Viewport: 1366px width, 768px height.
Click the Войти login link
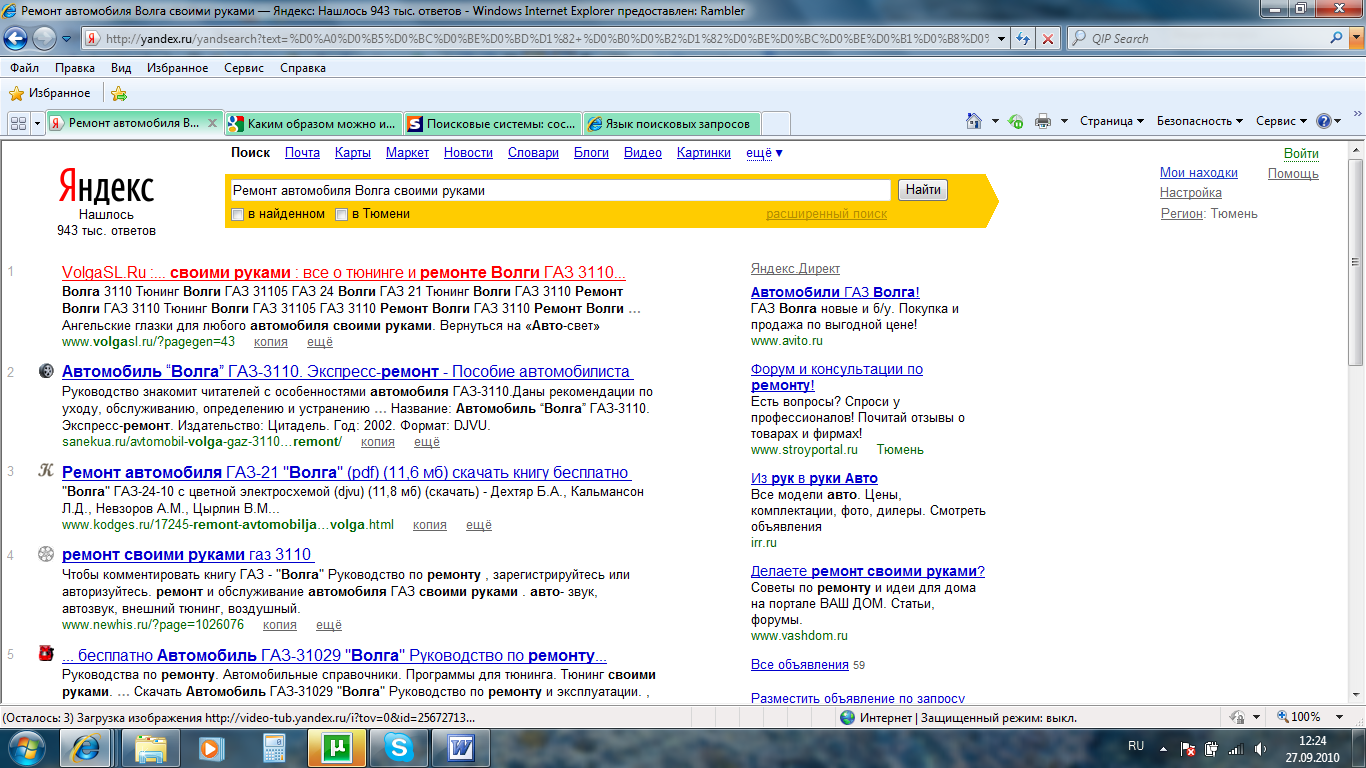click(1301, 154)
